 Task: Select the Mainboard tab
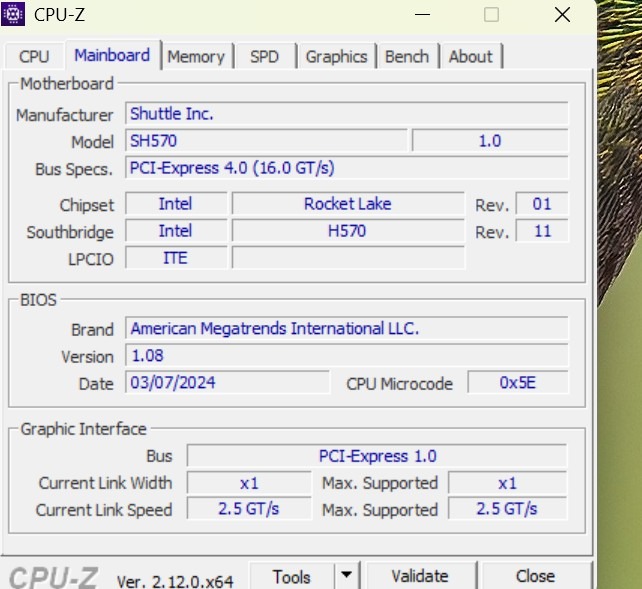point(112,55)
